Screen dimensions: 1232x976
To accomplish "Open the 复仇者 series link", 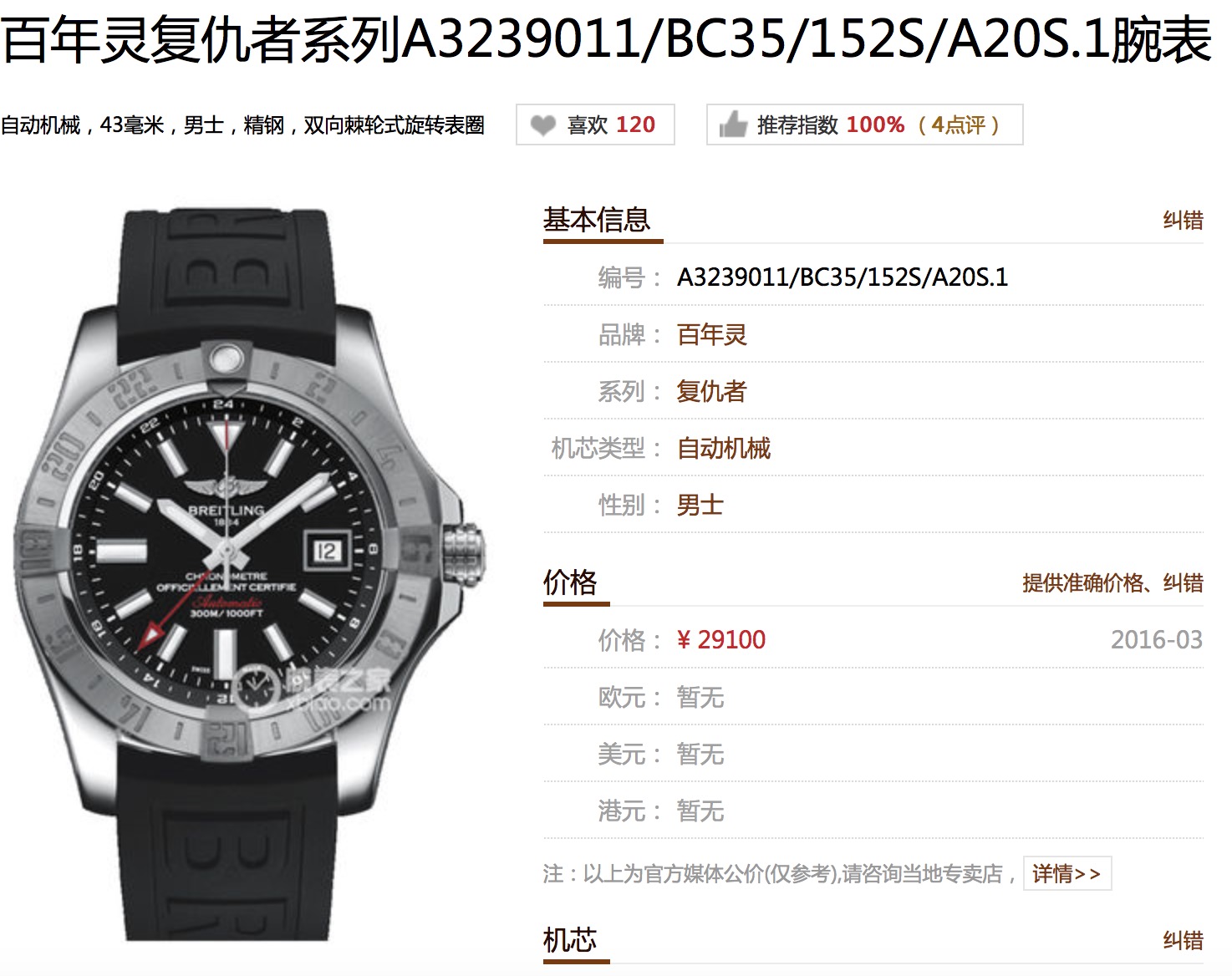I will coord(712,391).
